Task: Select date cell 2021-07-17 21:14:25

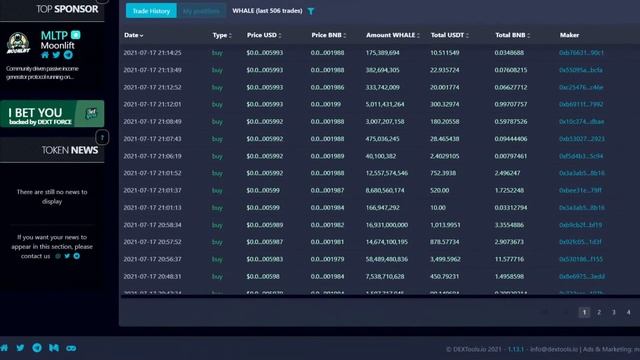Action: [x=152, y=53]
